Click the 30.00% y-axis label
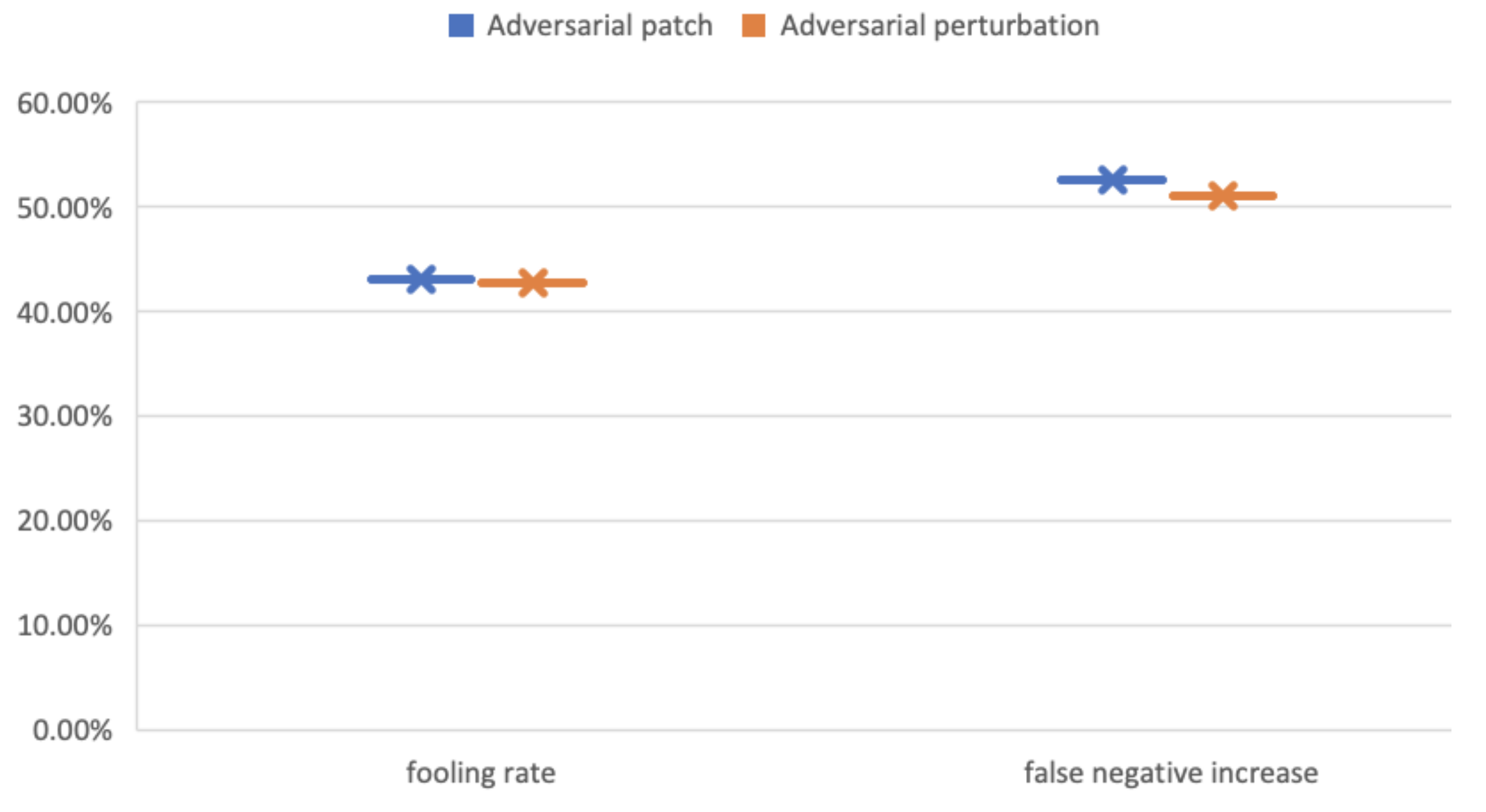1486x812 pixels. [x=64, y=417]
